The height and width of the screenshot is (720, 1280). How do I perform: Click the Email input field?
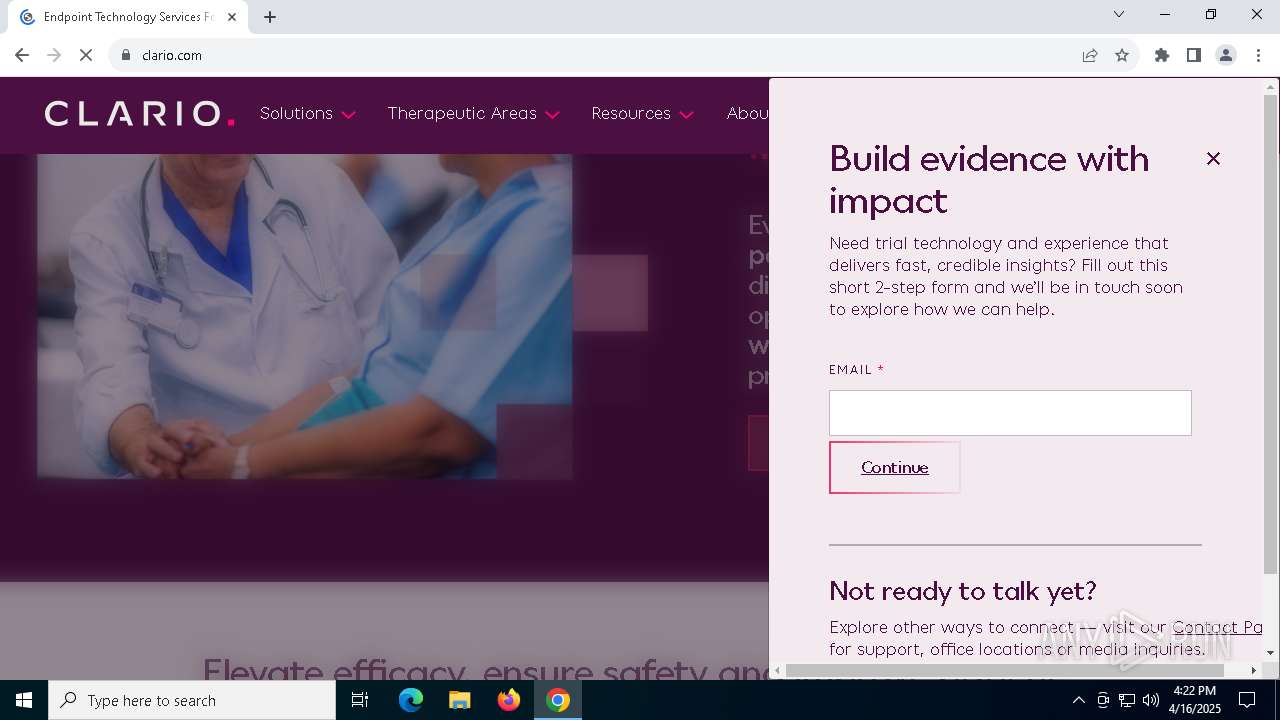point(1010,413)
